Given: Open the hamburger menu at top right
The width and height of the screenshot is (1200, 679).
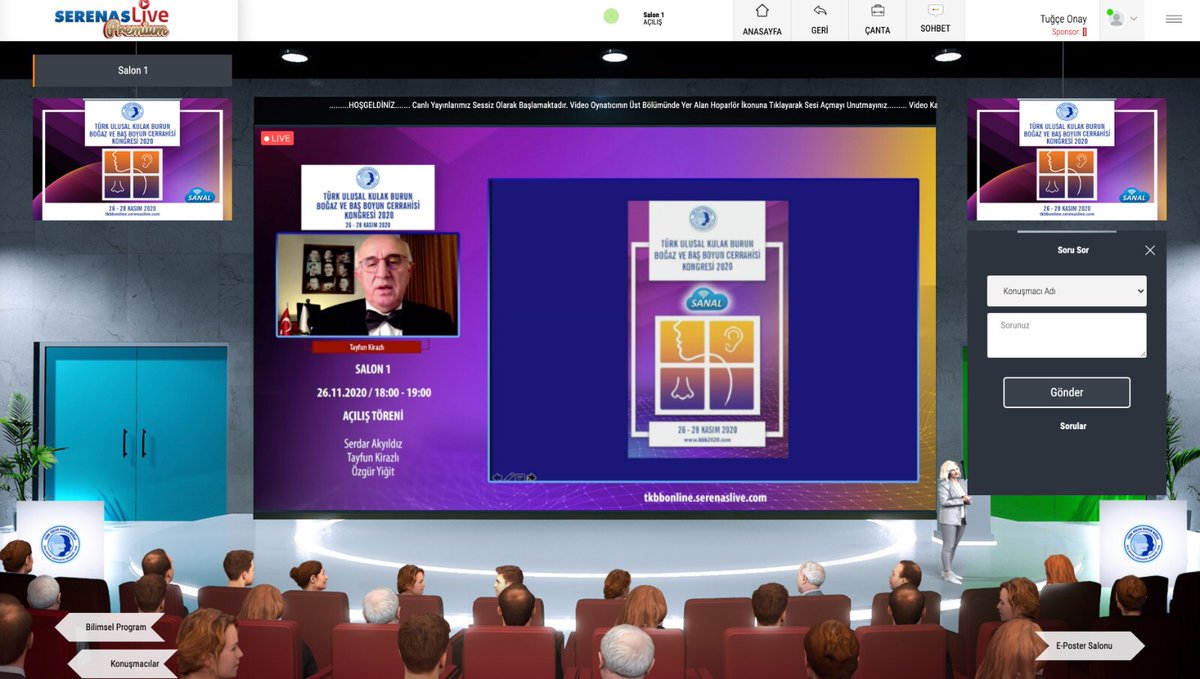Looking at the screenshot, I should (x=1173, y=19).
